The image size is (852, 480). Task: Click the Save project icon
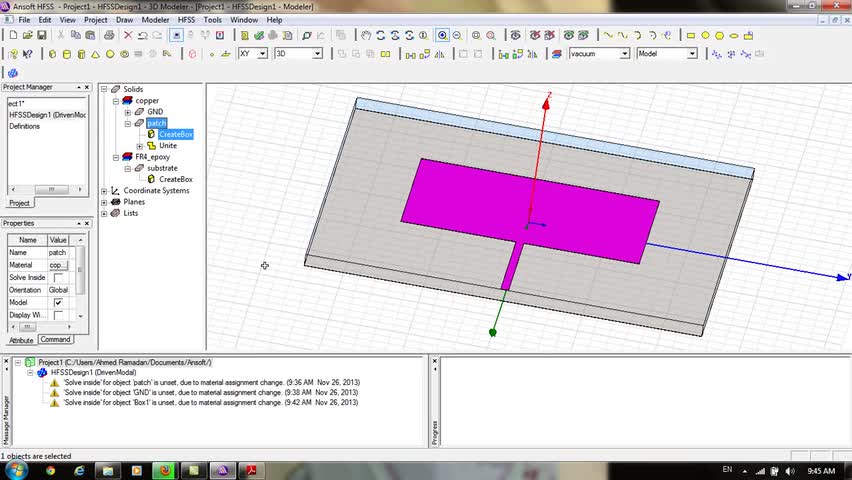point(42,35)
